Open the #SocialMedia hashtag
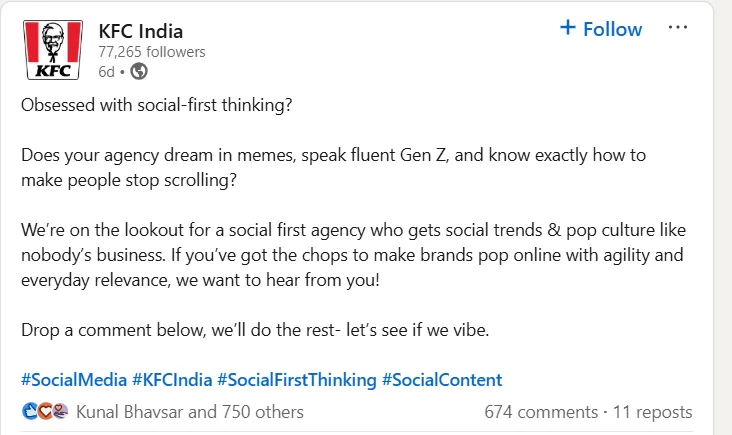 [x=74, y=380]
